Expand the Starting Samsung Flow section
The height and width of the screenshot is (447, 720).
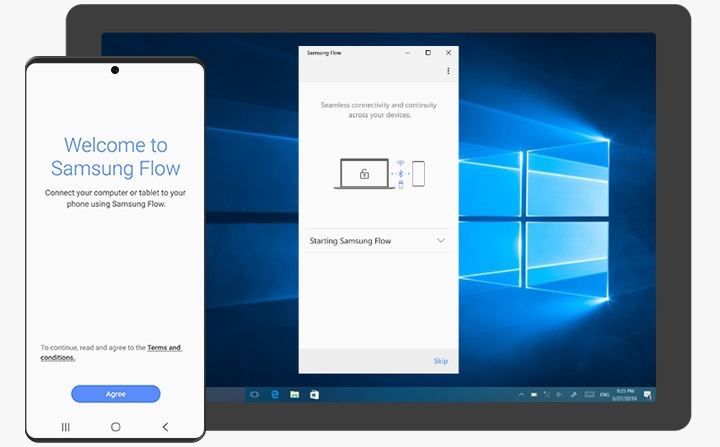click(x=378, y=241)
